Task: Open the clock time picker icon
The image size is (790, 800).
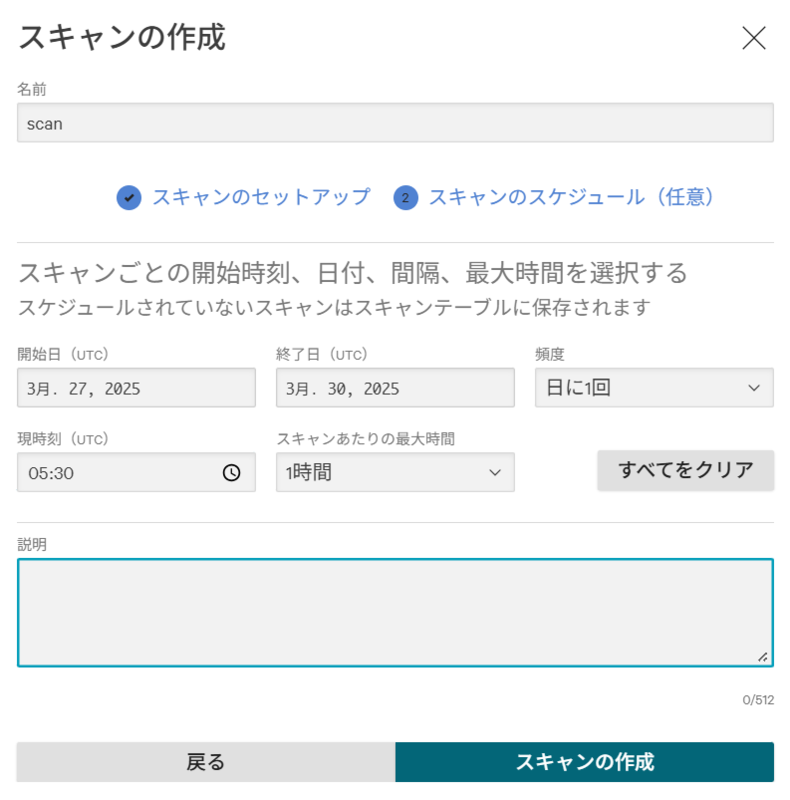Action: 232,472
